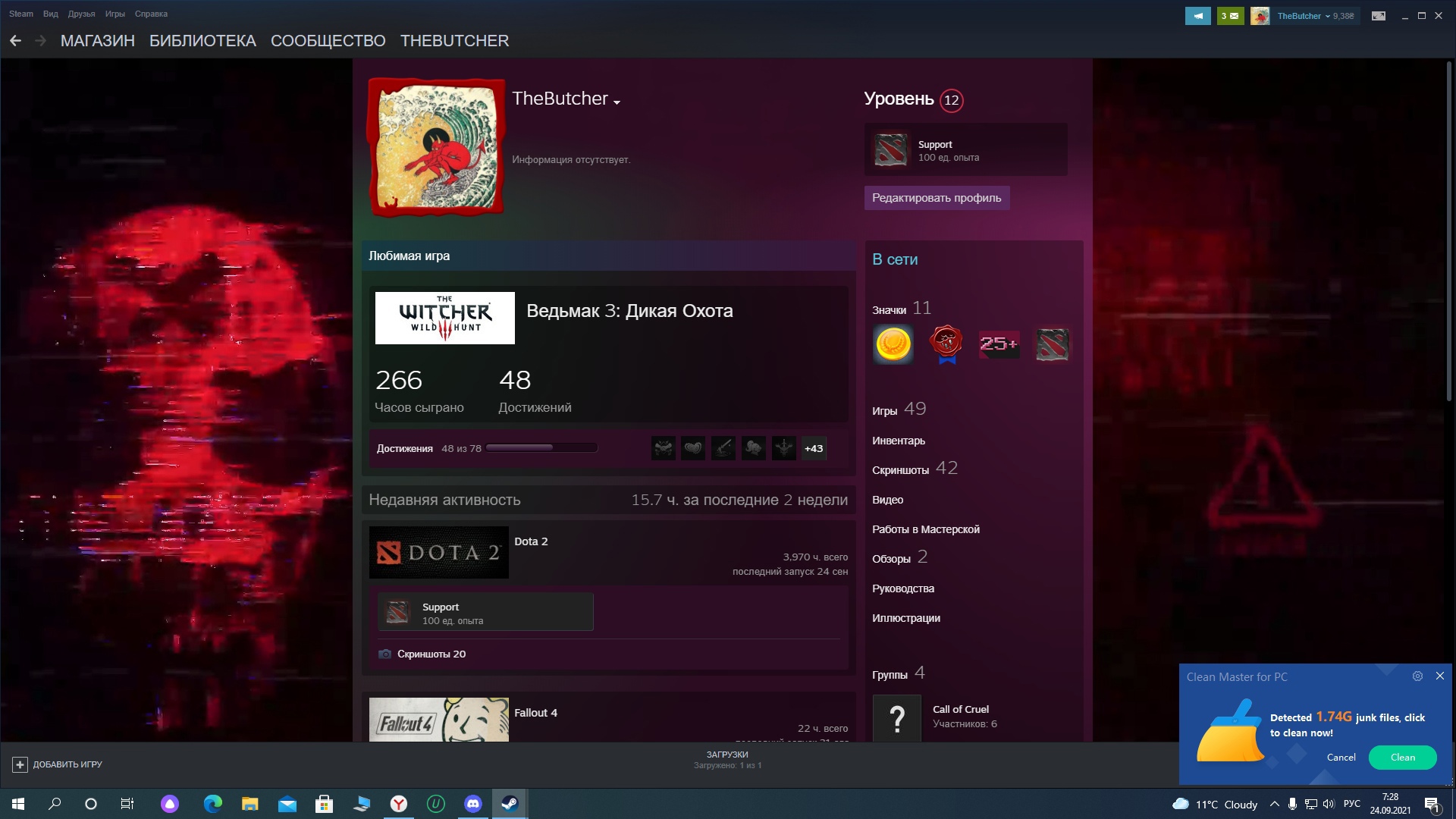Click the page vertical scrollbar
This screenshot has height=819, width=1456.
click(x=1450, y=231)
